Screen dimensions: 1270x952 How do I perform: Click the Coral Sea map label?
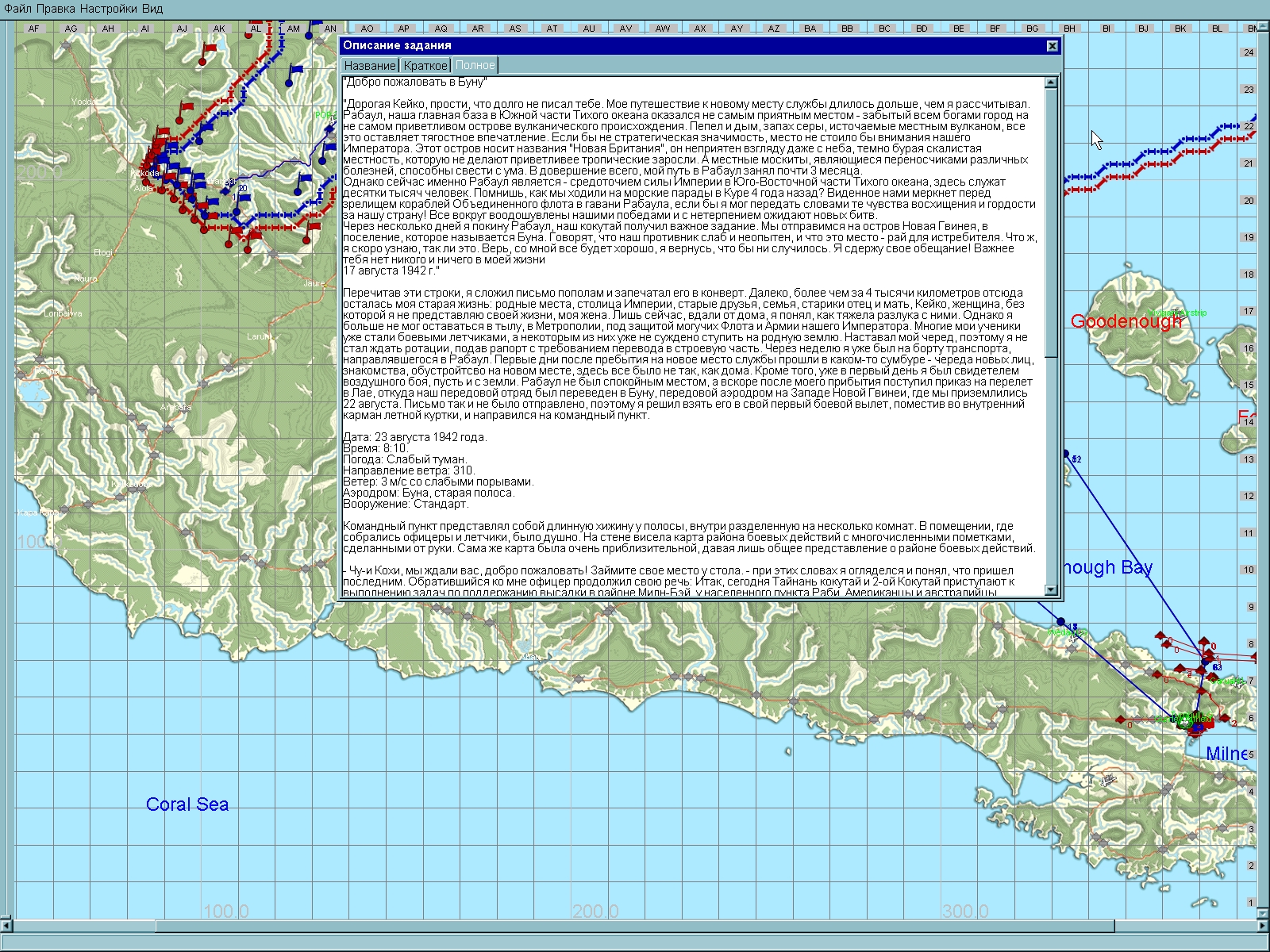click(x=187, y=804)
